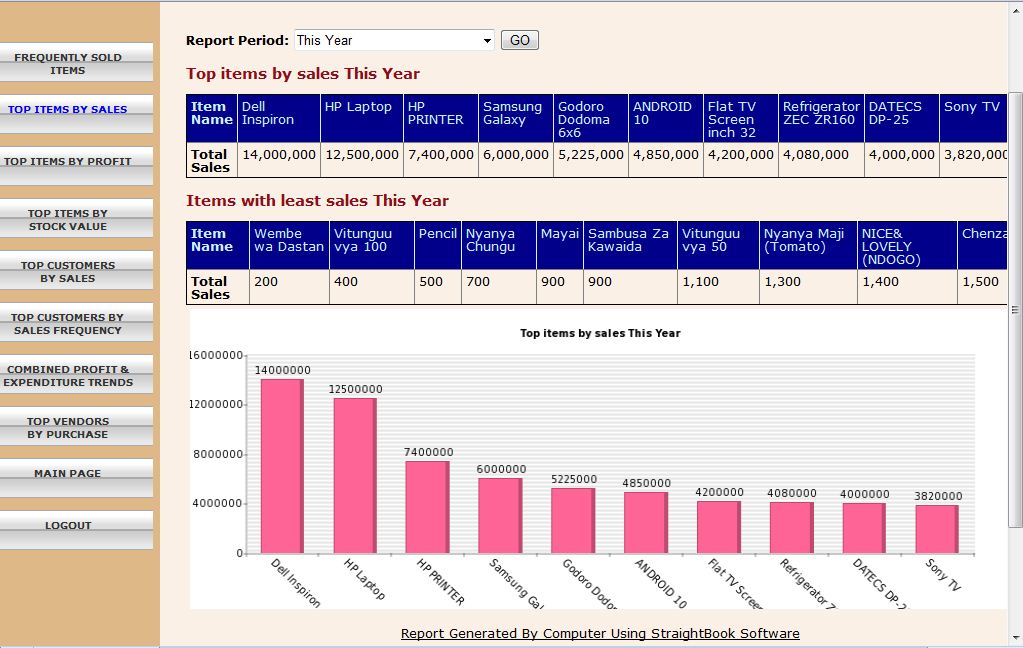The image size is (1023, 648).
Task: Expand the Report Period dropdown
Action: coord(394,40)
